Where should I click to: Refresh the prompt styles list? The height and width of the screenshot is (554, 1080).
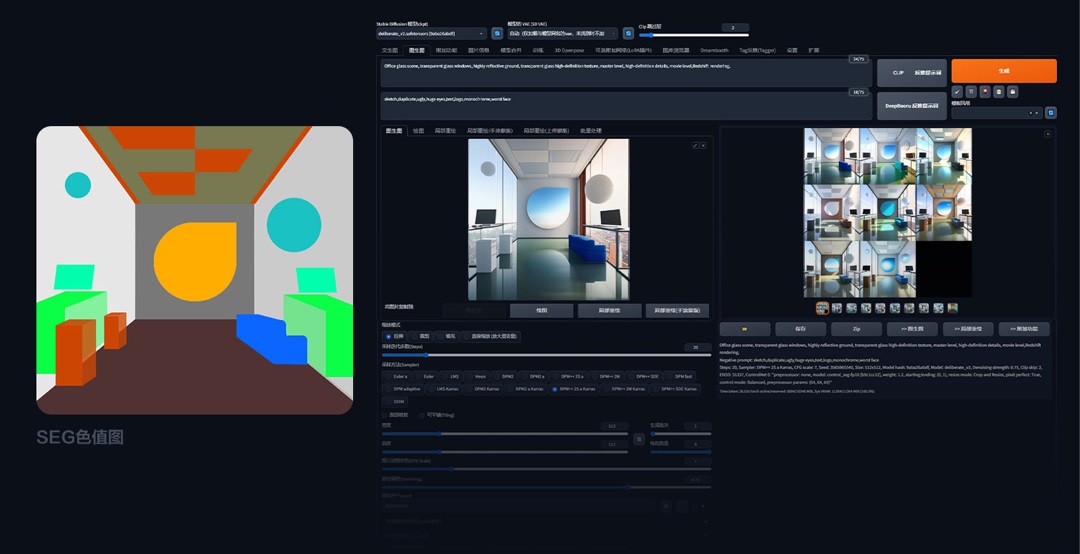click(1050, 113)
